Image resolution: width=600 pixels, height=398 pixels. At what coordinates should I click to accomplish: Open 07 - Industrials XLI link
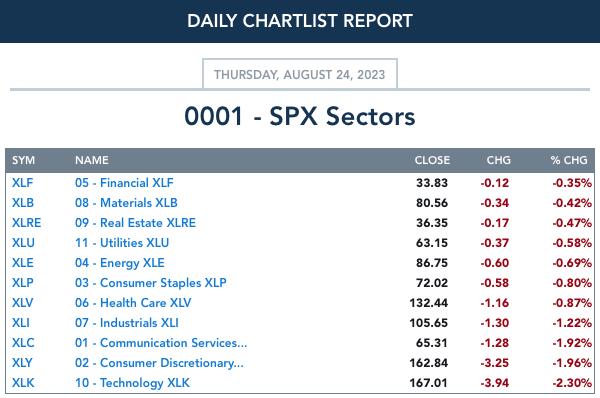(127, 323)
